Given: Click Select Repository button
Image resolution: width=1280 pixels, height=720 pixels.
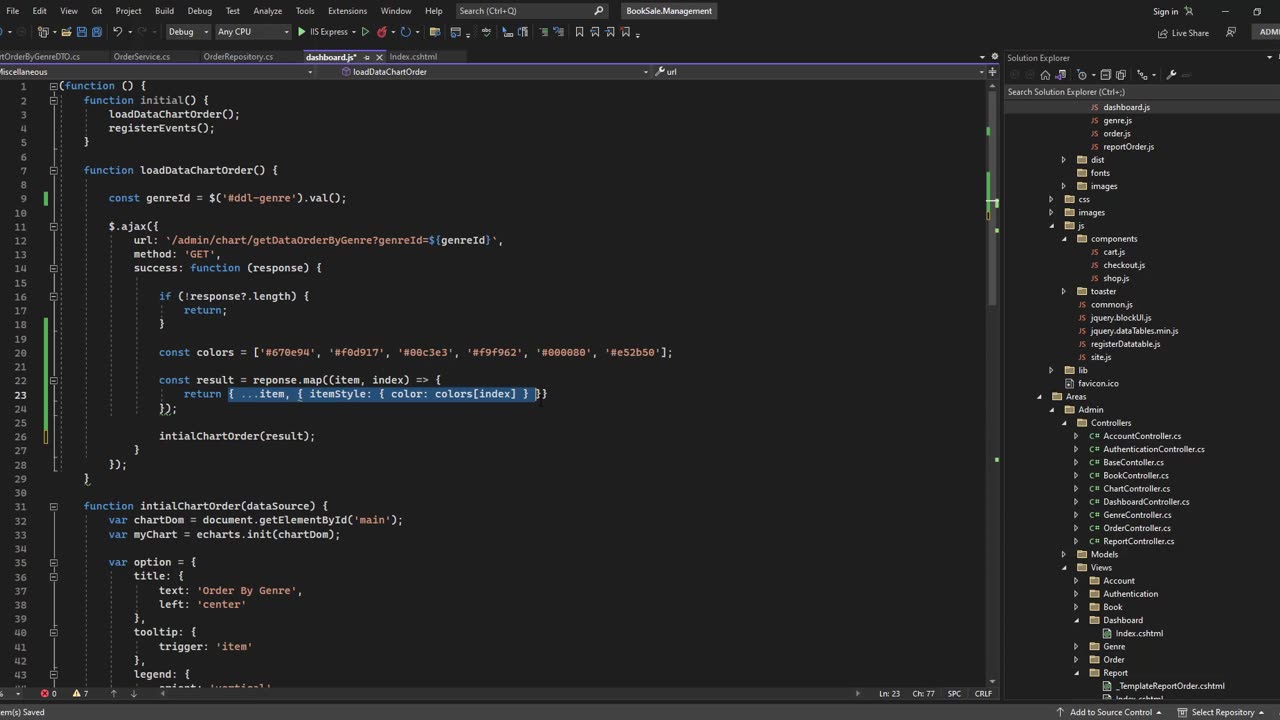Looking at the screenshot, I should pos(1222,712).
